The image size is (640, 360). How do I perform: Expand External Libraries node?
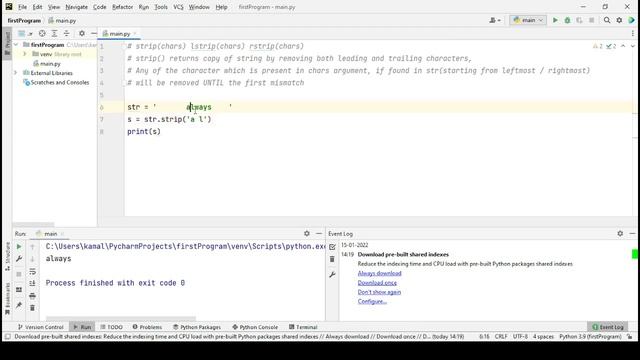16,73
